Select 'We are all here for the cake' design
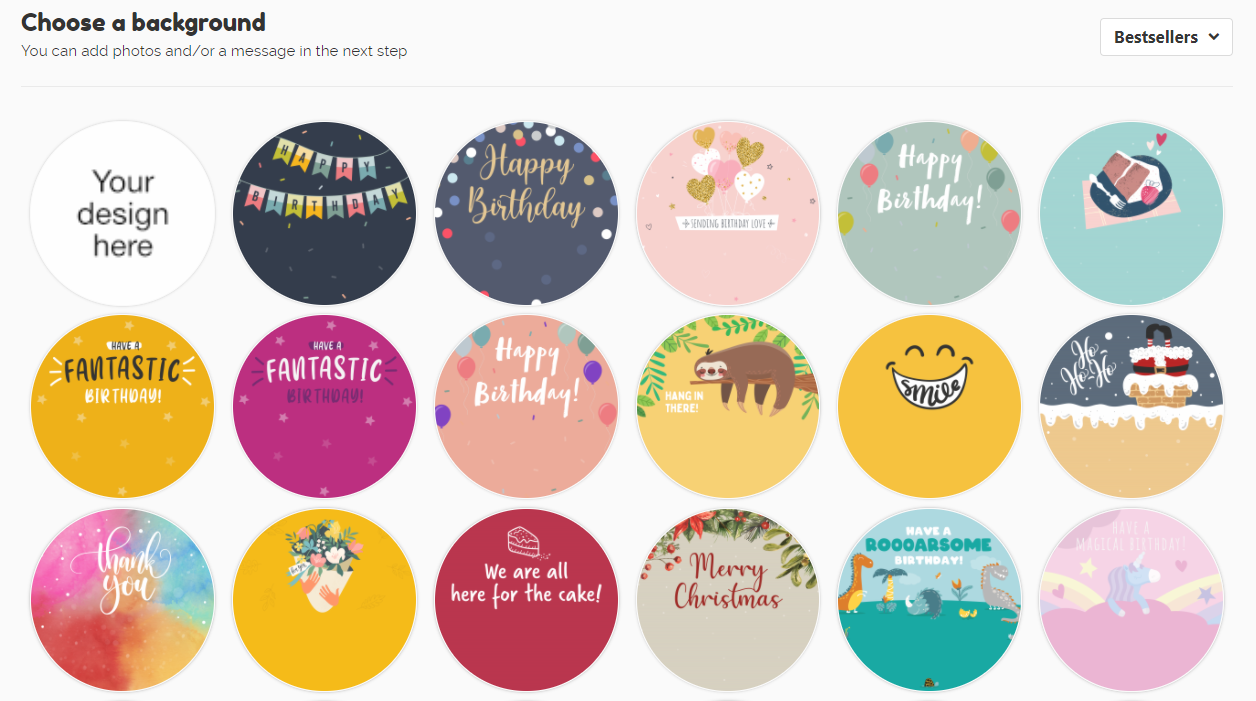 (x=526, y=600)
